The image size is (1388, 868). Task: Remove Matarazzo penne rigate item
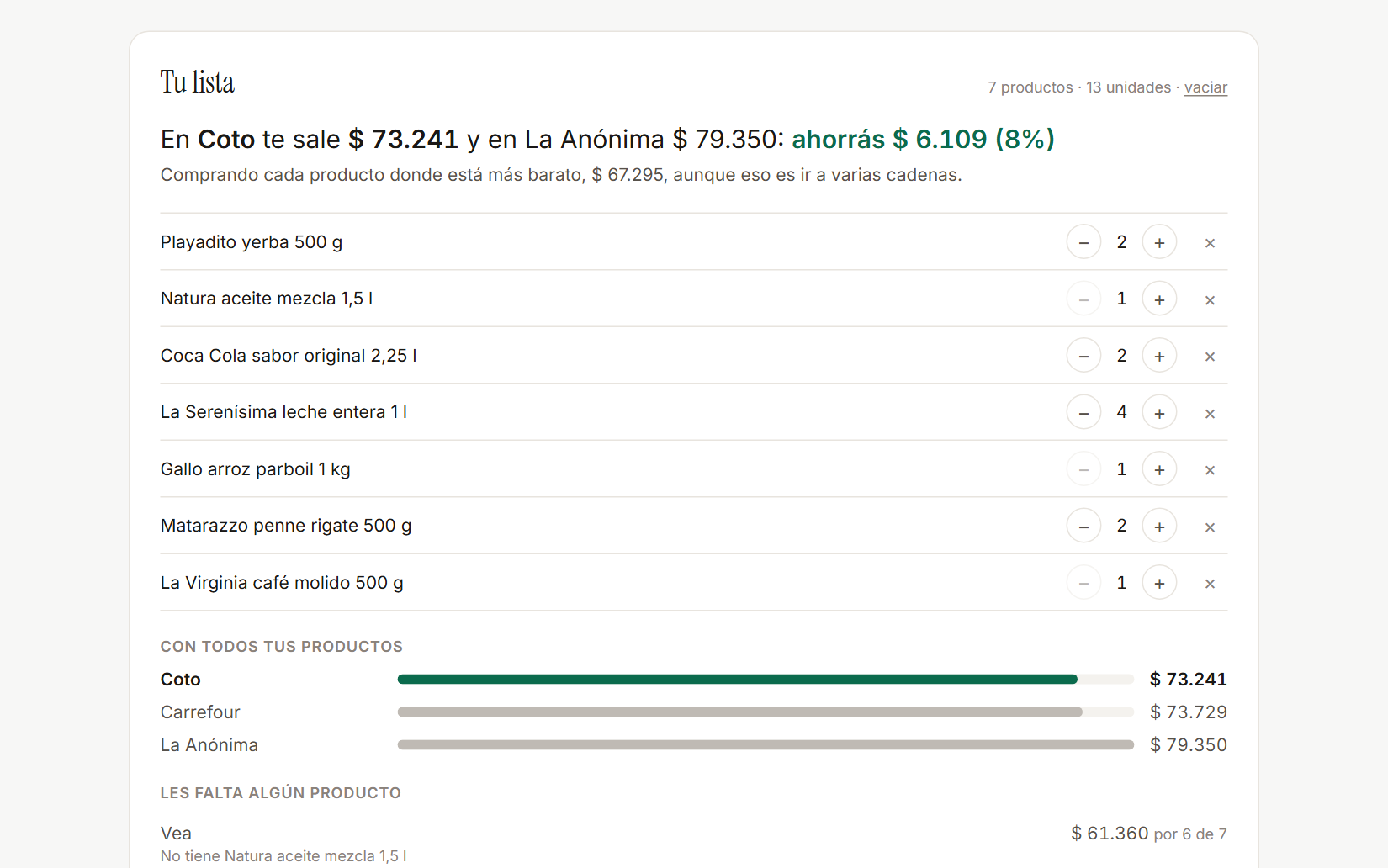pos(1210,527)
